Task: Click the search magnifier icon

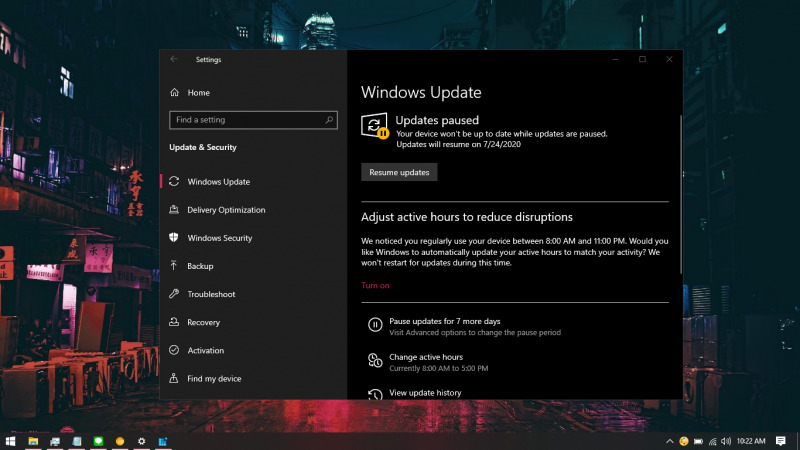Action: pyautogui.click(x=329, y=120)
